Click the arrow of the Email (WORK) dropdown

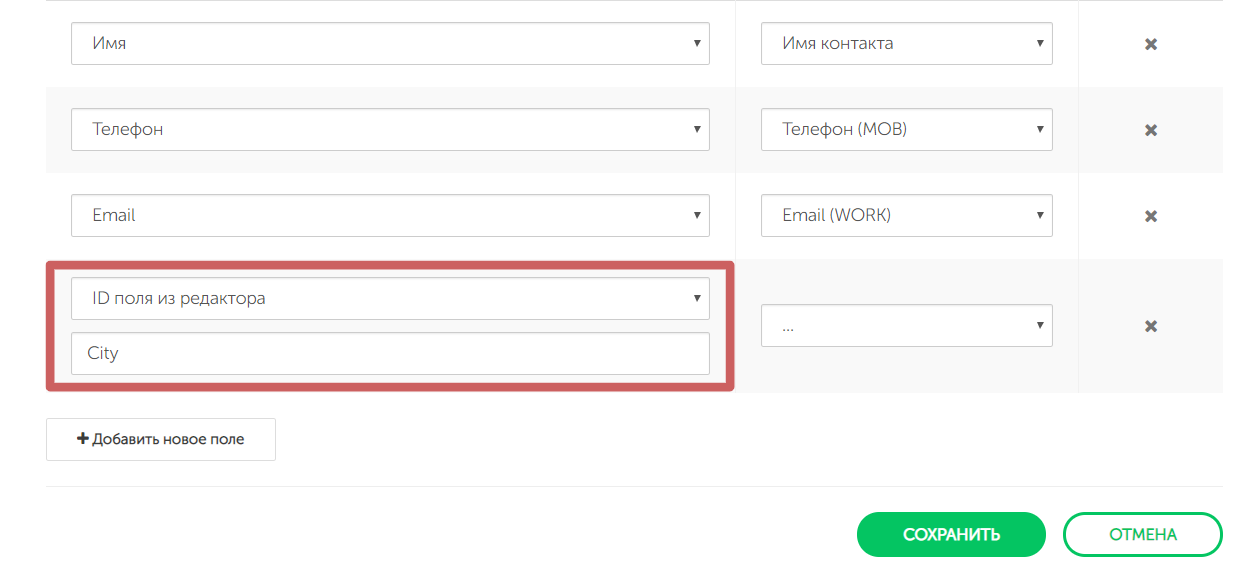click(x=1040, y=216)
